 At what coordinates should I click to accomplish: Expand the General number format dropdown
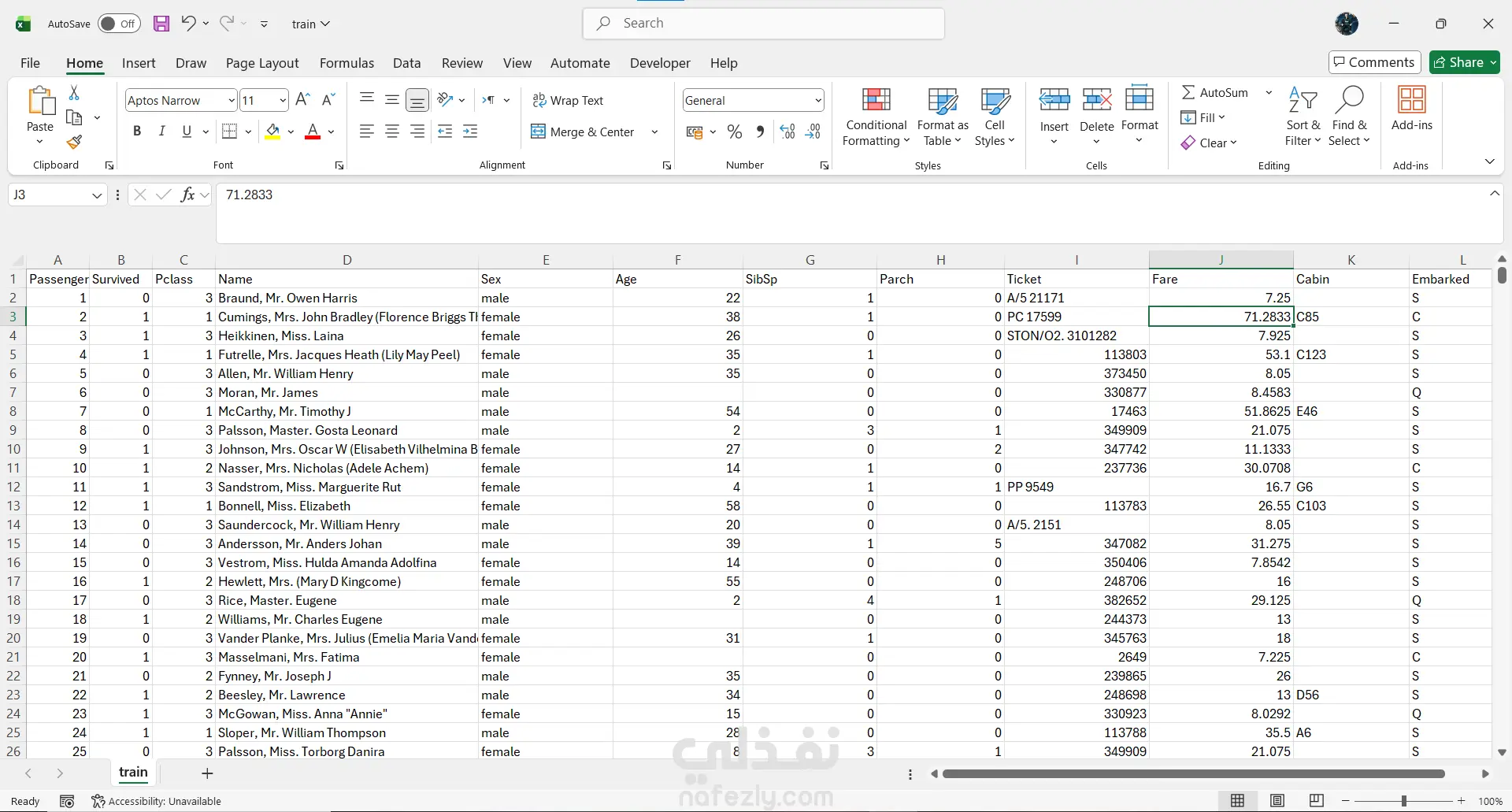pyautogui.click(x=818, y=100)
